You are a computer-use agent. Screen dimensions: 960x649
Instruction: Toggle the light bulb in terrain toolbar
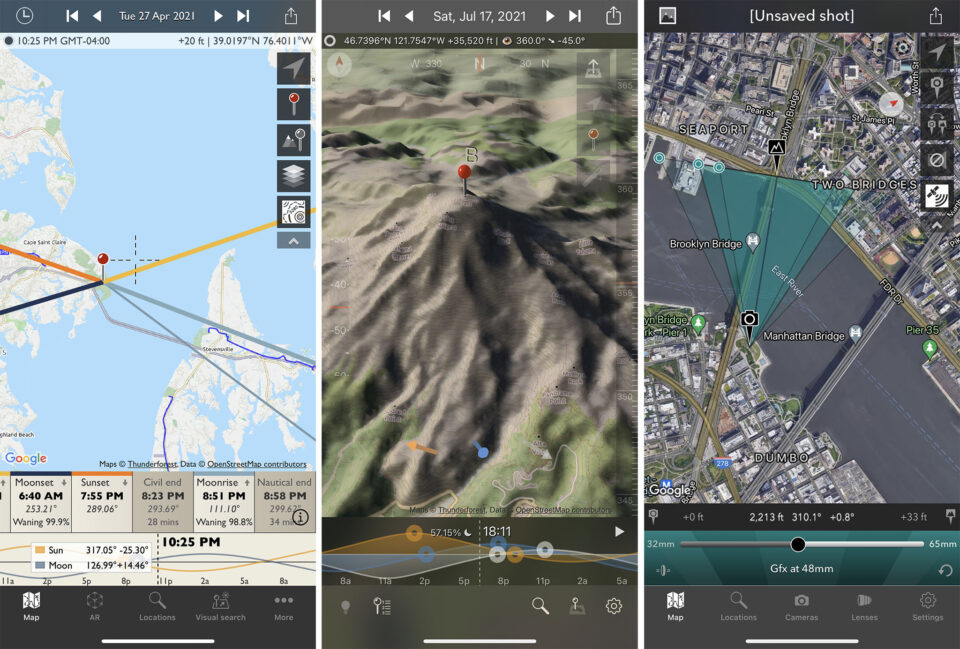346,606
